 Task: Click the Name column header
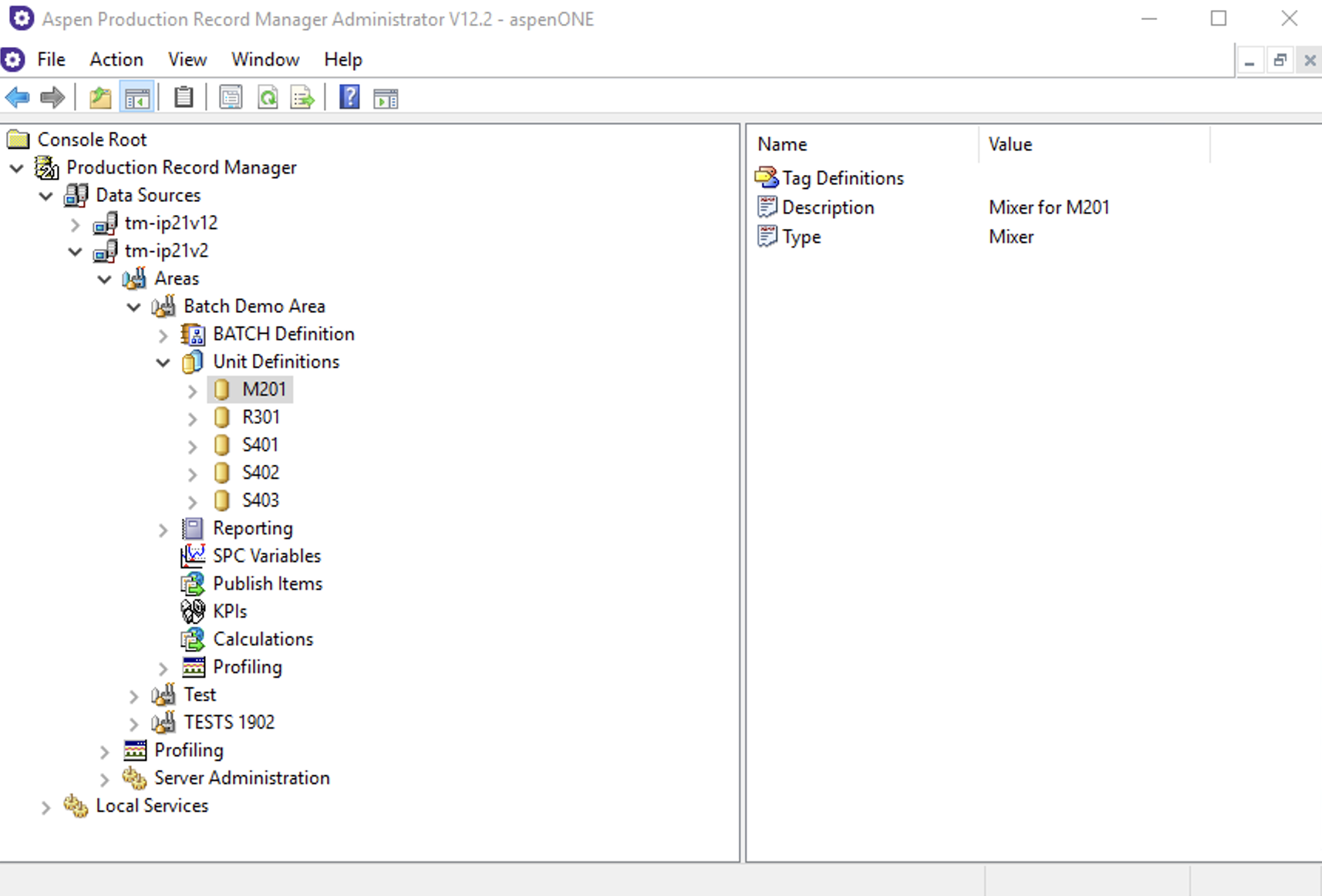tap(782, 144)
